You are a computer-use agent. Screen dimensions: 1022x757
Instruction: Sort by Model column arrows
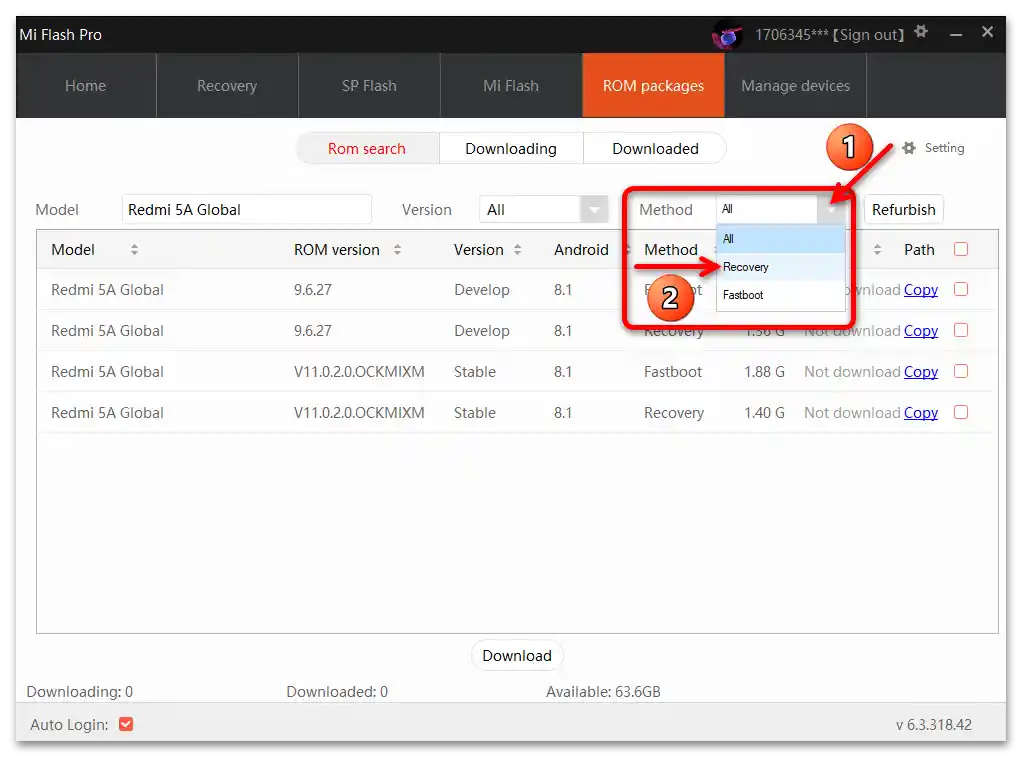tap(134, 249)
